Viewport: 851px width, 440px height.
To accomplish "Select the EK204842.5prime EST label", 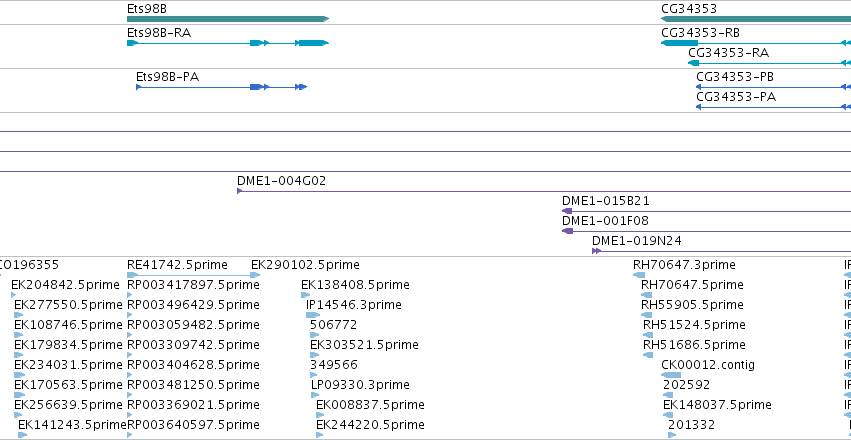I will point(65,285).
